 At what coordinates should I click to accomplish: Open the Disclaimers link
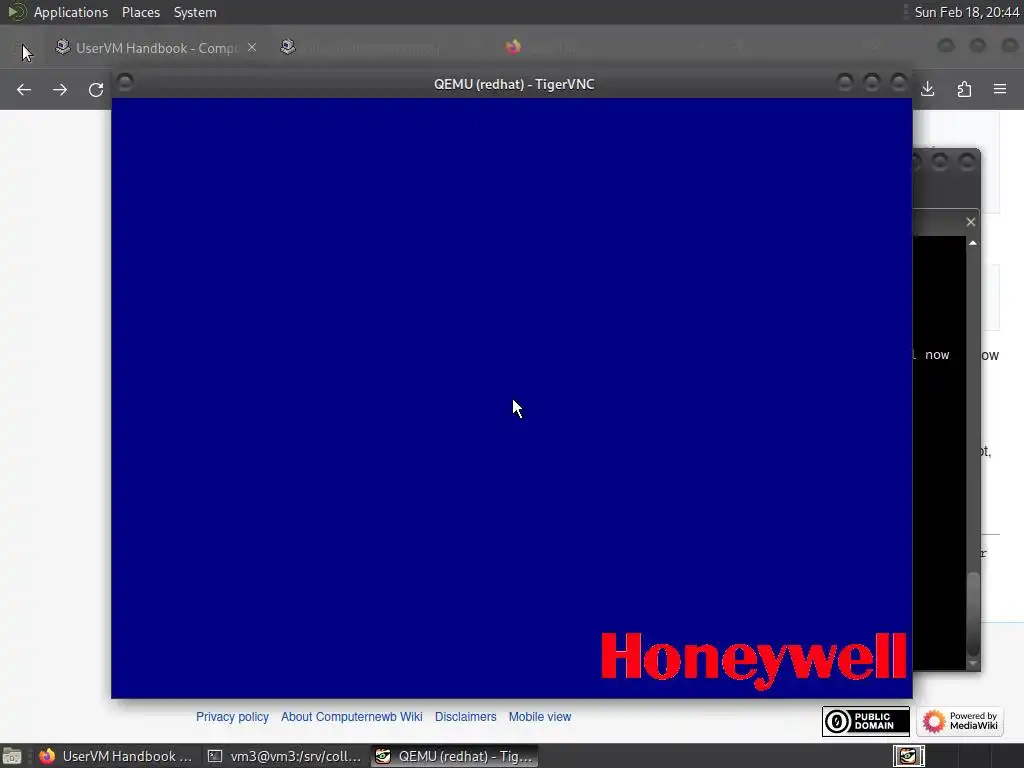466,716
